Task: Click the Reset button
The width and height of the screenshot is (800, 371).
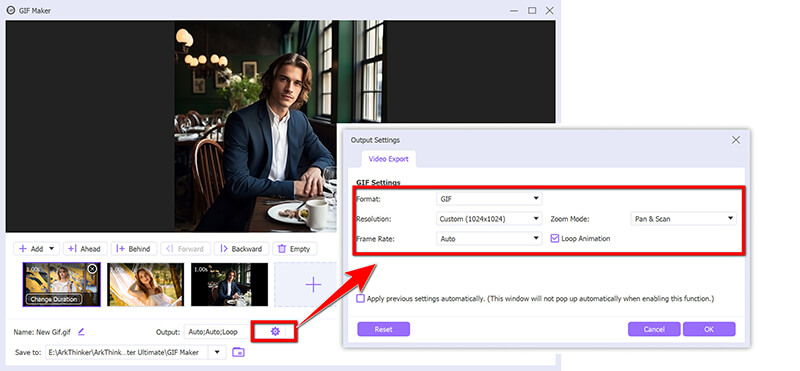Action: coord(384,329)
